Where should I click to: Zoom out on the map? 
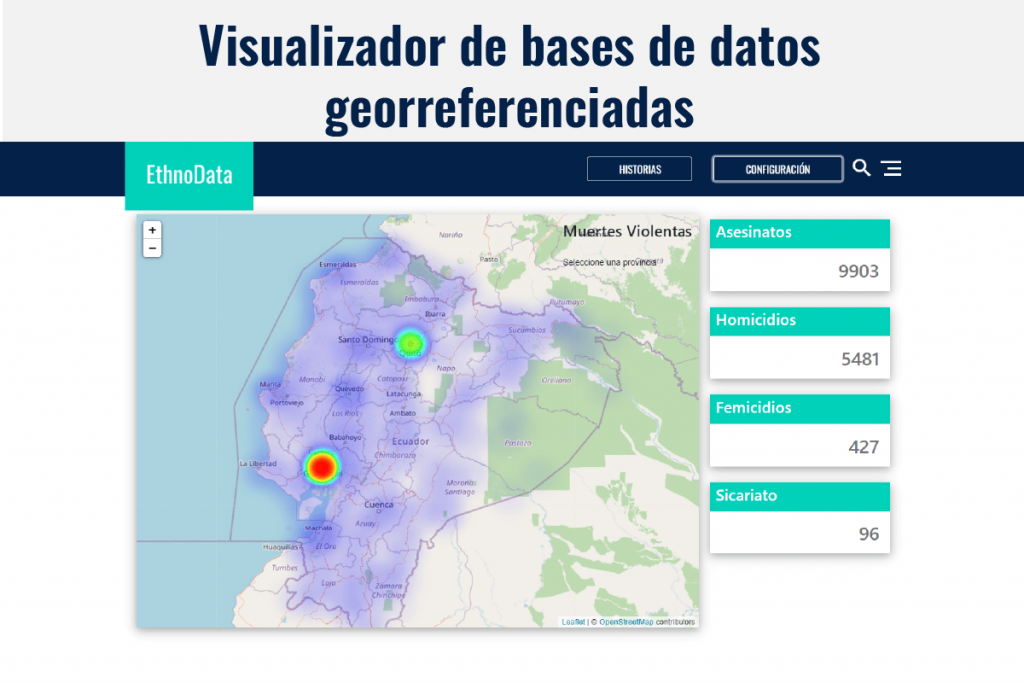tap(152, 248)
